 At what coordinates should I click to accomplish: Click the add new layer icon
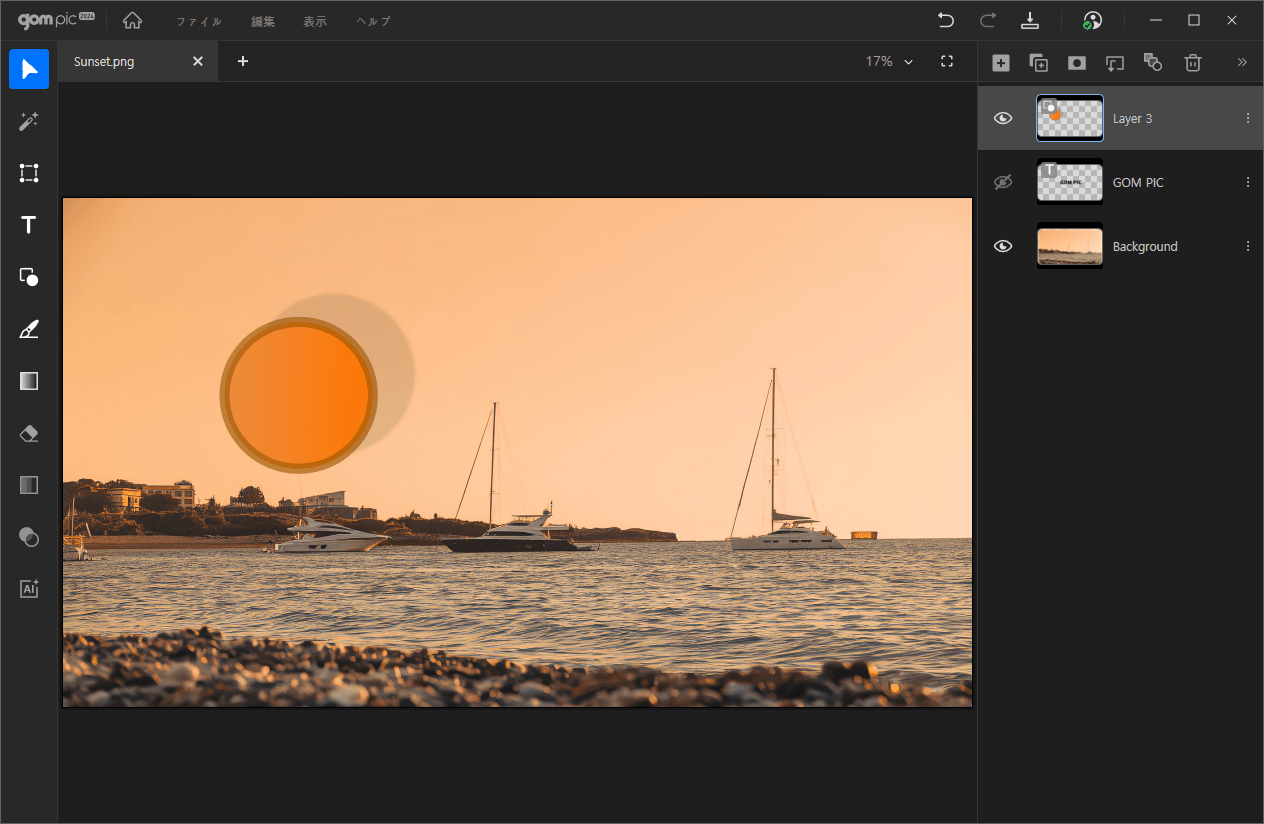pyautogui.click(x=1001, y=62)
